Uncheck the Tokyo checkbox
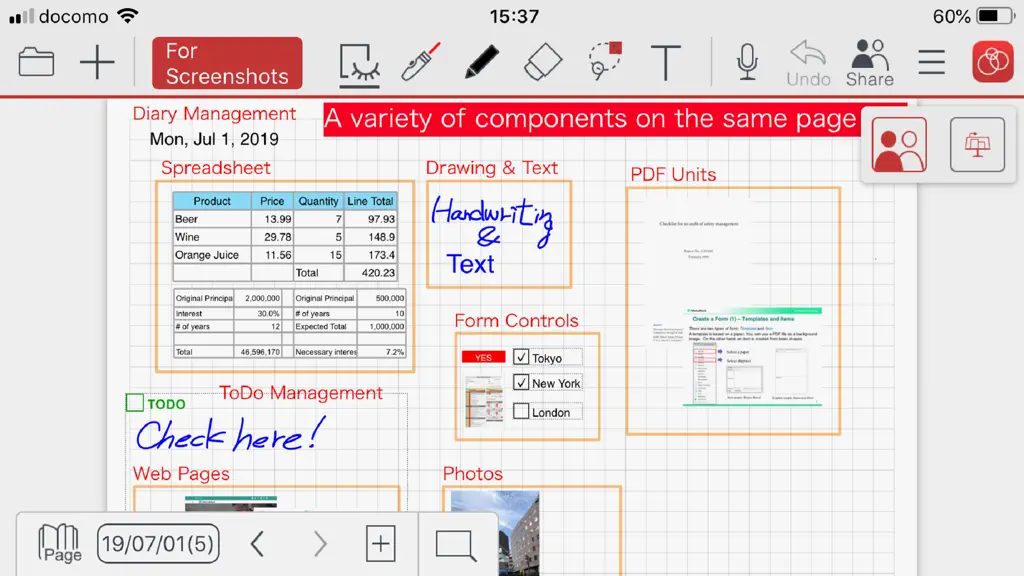 [x=521, y=357]
